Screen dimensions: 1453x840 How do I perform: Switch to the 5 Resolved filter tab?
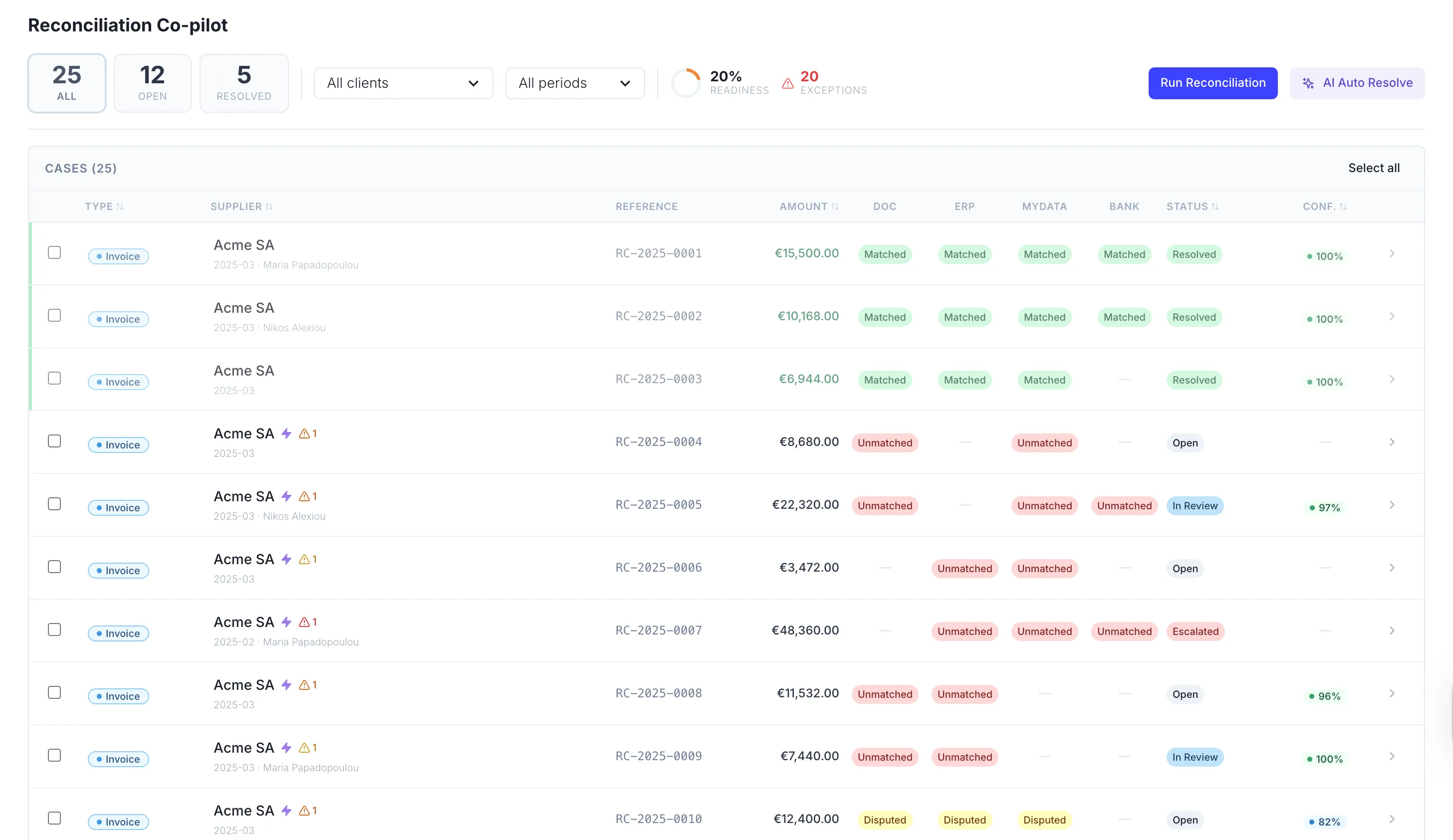point(244,83)
